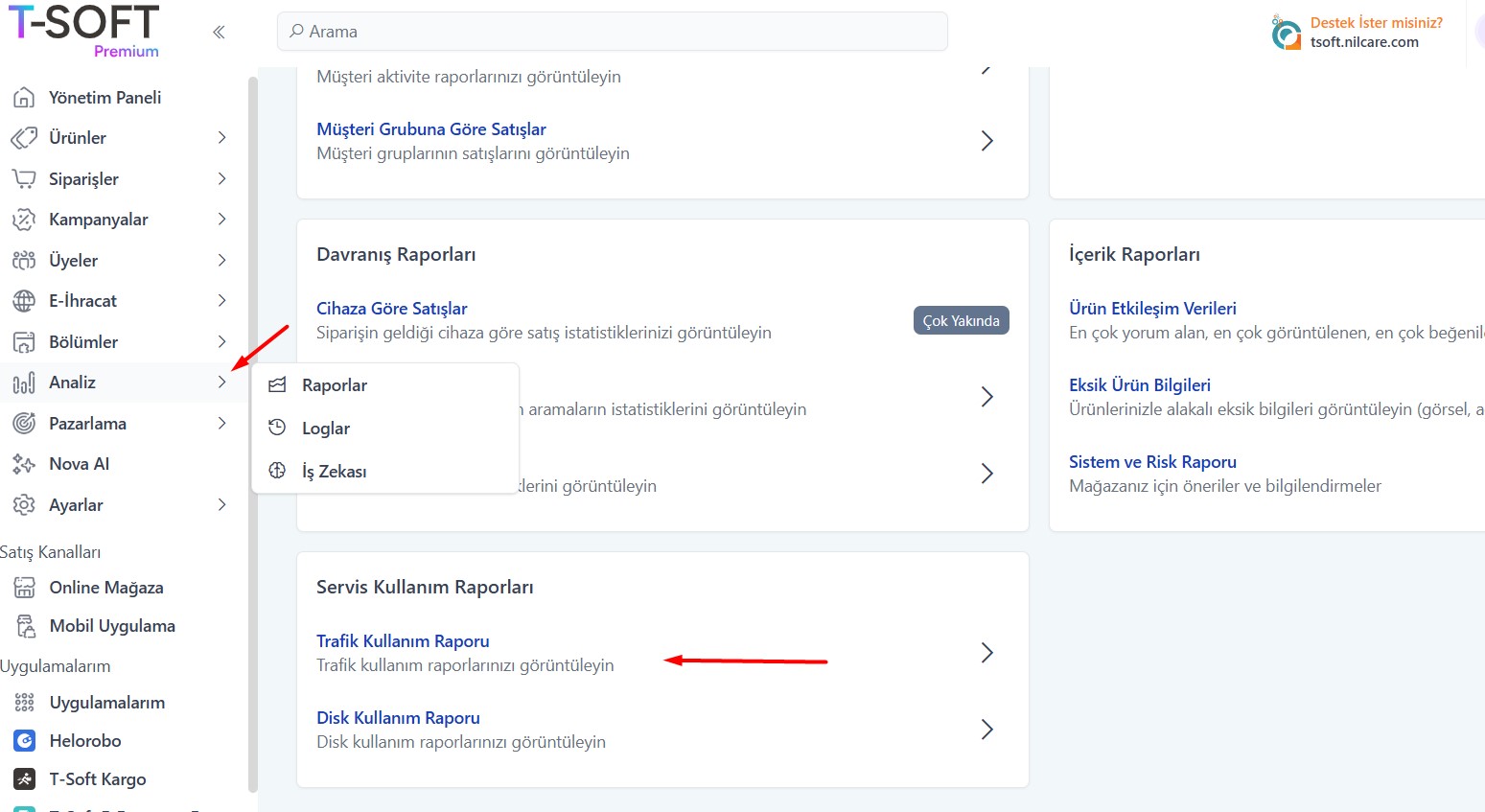Screen dimensions: 1485x812
Task: Select the Siparişler cart icon
Action: (24, 178)
